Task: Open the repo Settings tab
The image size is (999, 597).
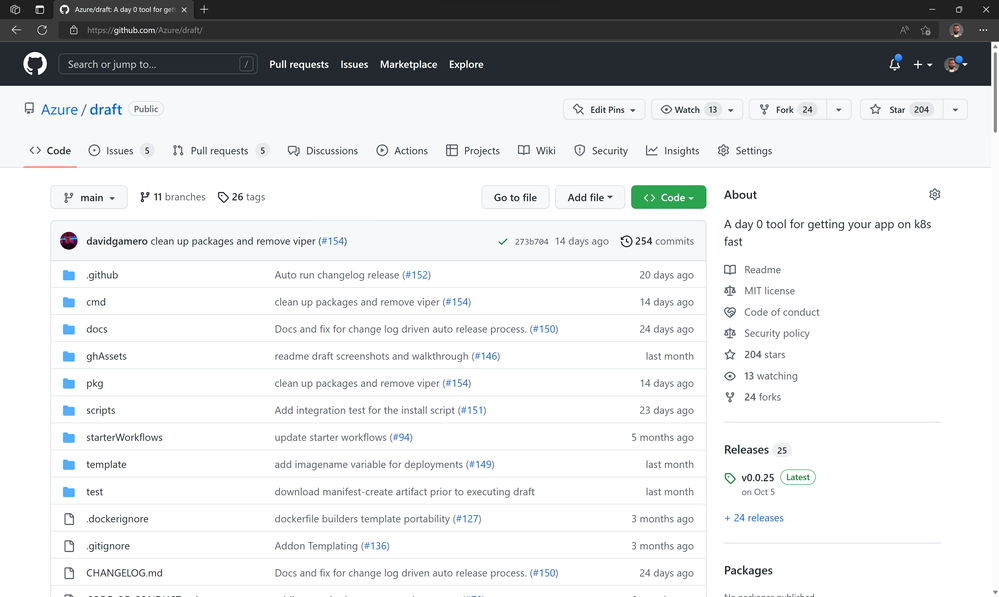Action: click(x=744, y=151)
